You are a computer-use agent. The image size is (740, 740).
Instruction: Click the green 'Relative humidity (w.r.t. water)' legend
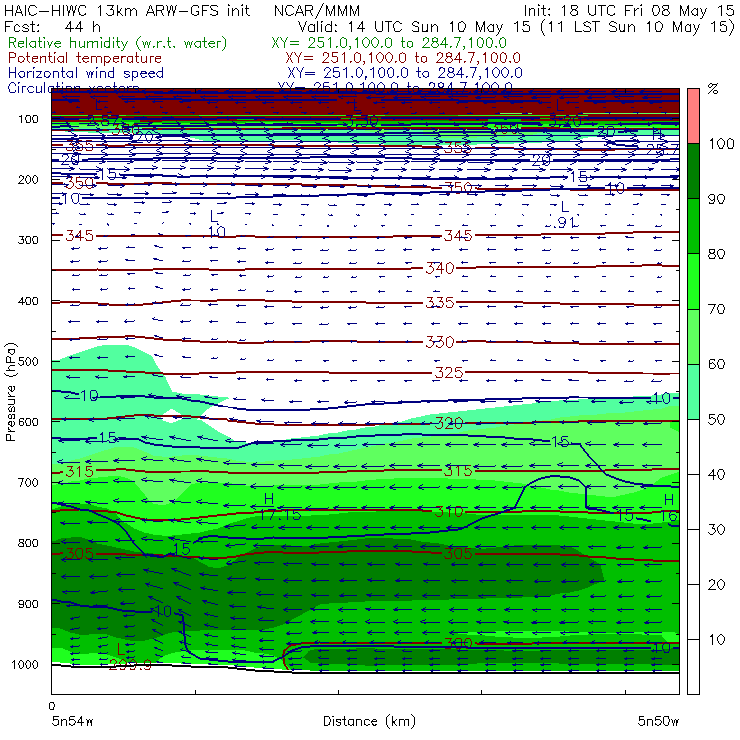pos(118,43)
